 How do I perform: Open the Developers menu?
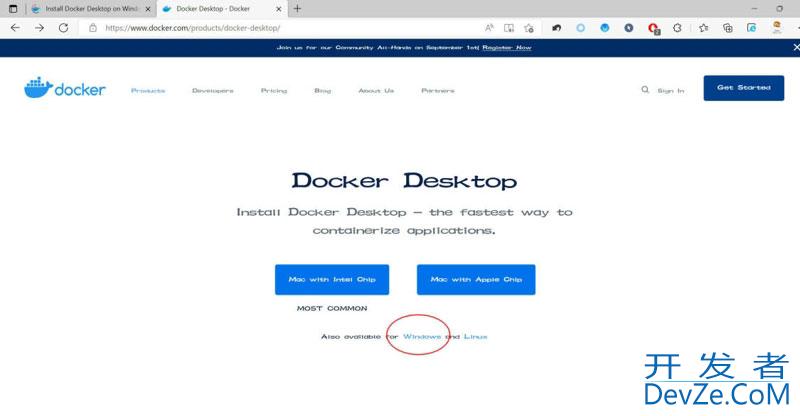[x=212, y=91]
